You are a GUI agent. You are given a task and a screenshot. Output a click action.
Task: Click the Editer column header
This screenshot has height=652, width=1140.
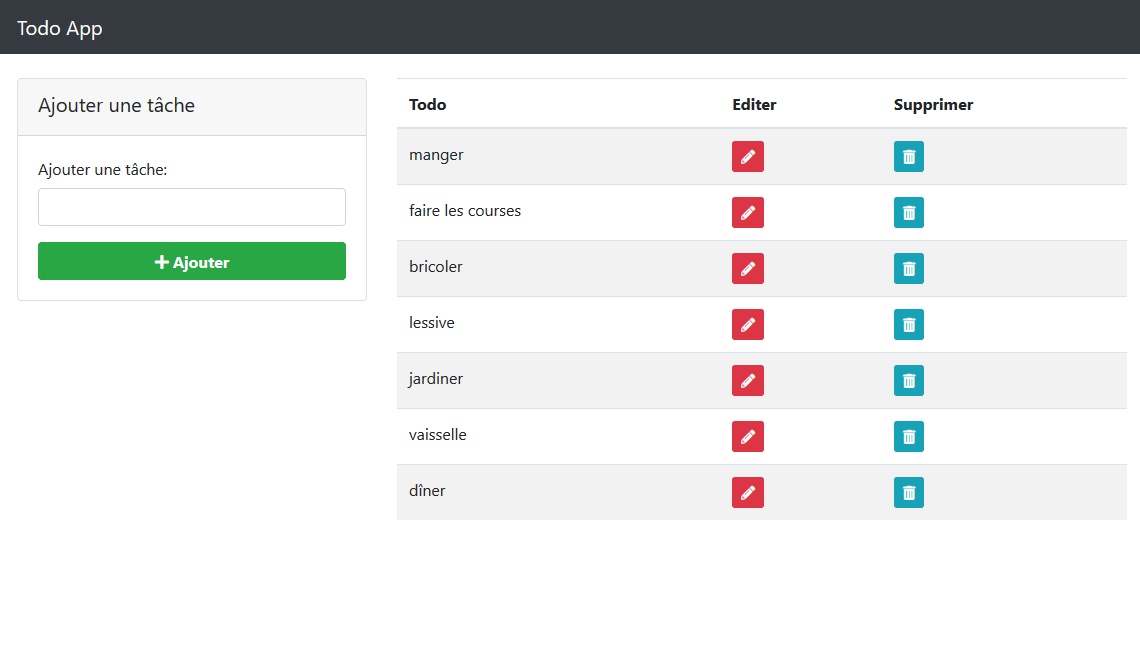[754, 105]
